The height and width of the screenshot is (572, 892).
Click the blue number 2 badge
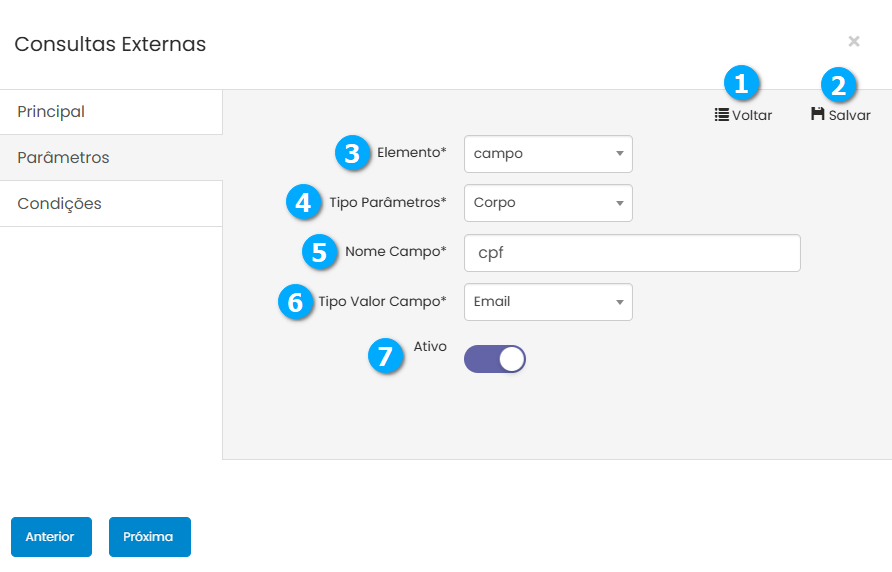(x=839, y=84)
